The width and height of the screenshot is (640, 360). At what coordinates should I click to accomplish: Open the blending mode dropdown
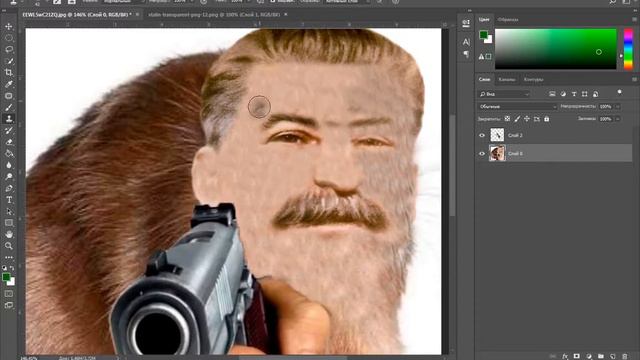tap(518, 107)
